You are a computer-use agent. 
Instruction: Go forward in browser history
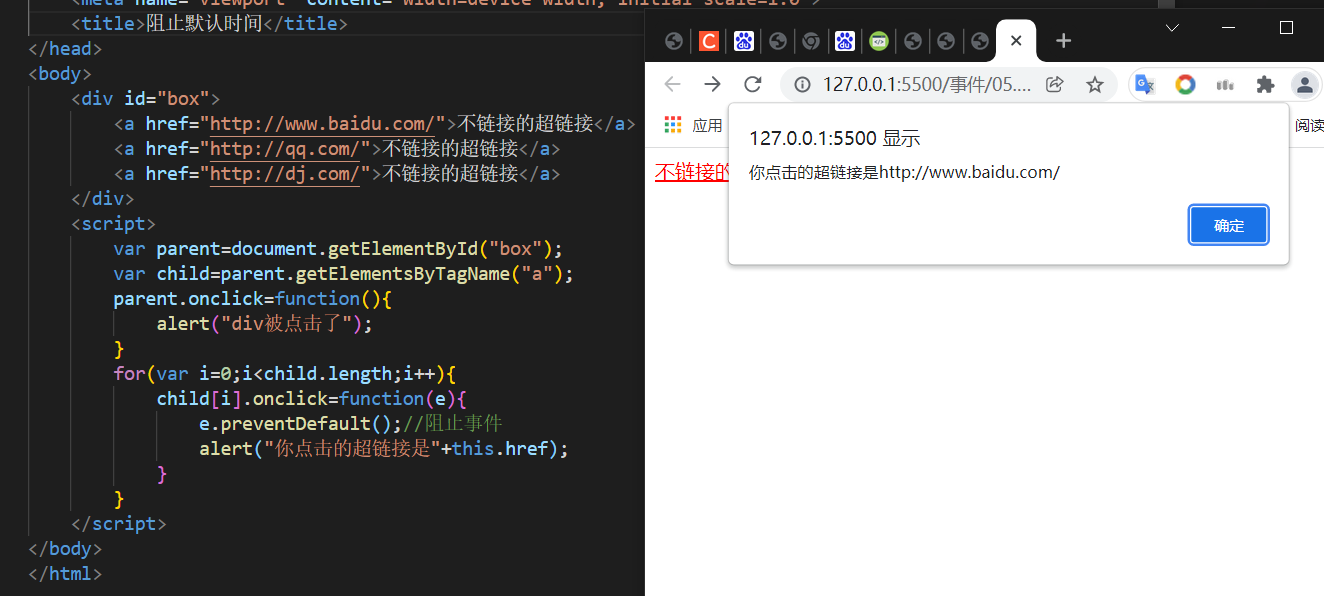click(712, 84)
